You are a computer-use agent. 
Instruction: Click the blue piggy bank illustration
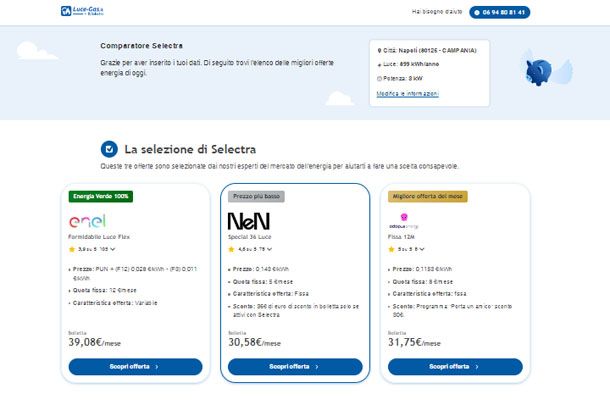click(x=539, y=72)
